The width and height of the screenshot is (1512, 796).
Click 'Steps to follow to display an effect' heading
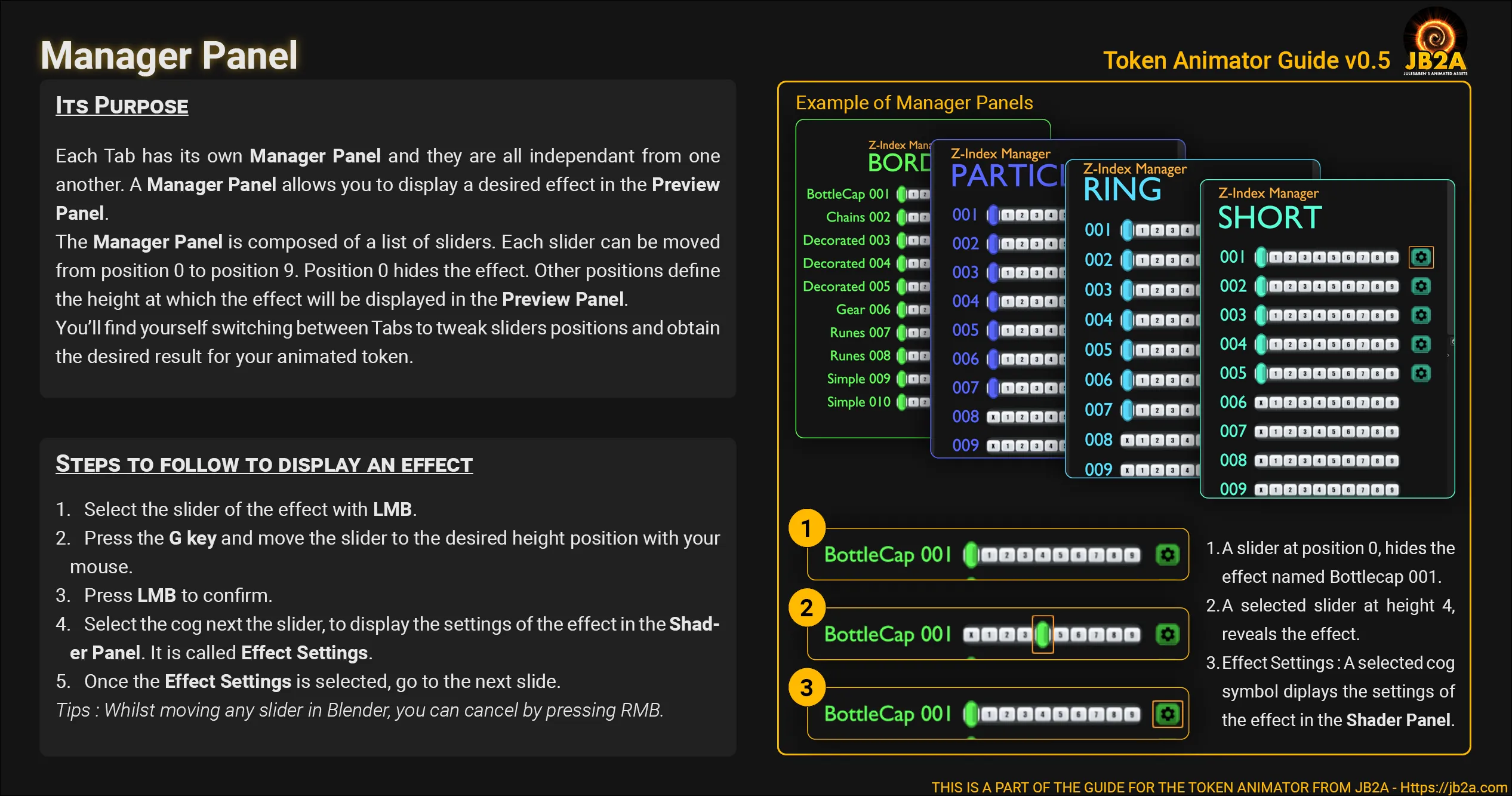pos(264,465)
